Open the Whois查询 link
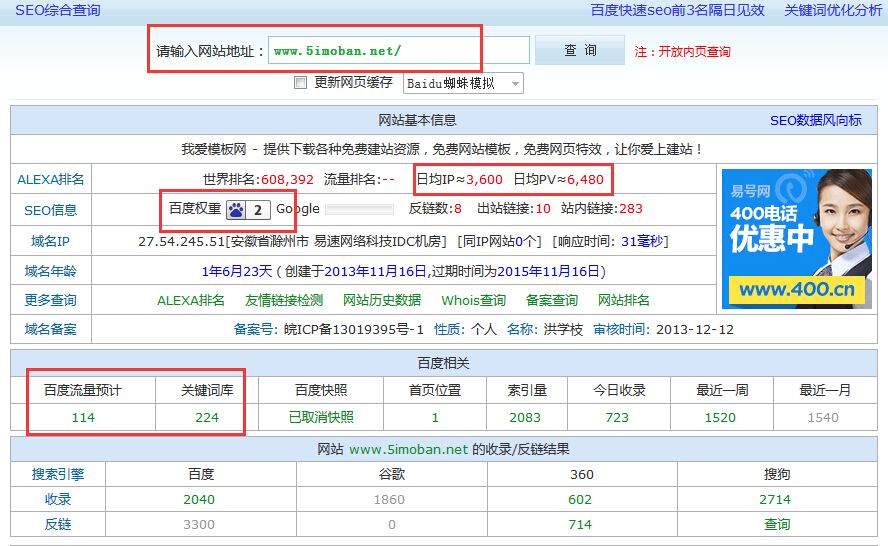 pyautogui.click(x=474, y=300)
